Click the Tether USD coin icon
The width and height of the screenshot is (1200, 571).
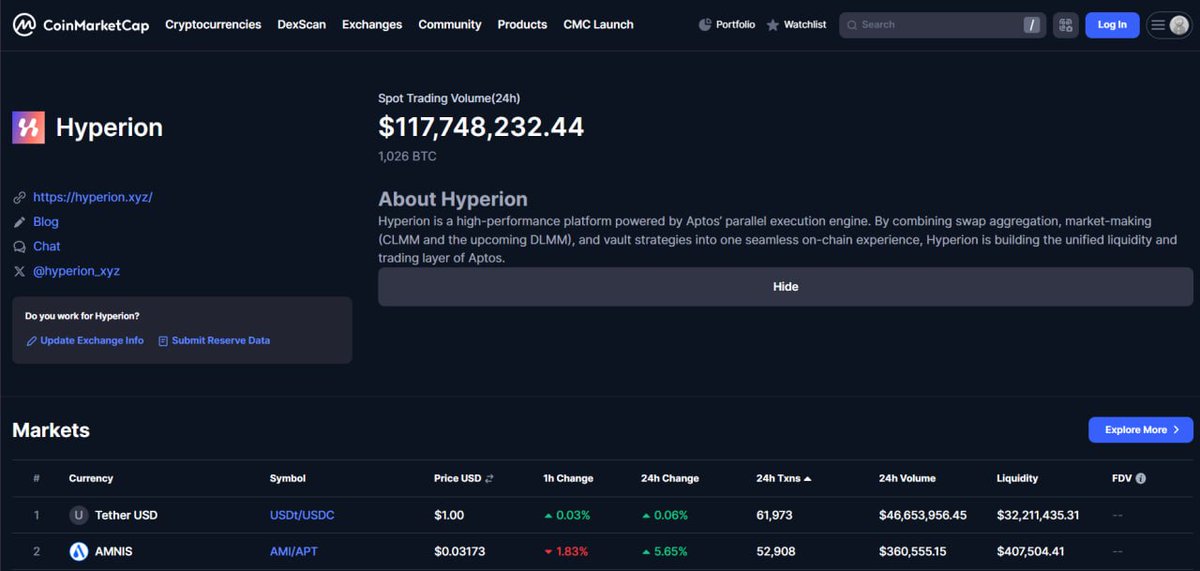tap(79, 516)
